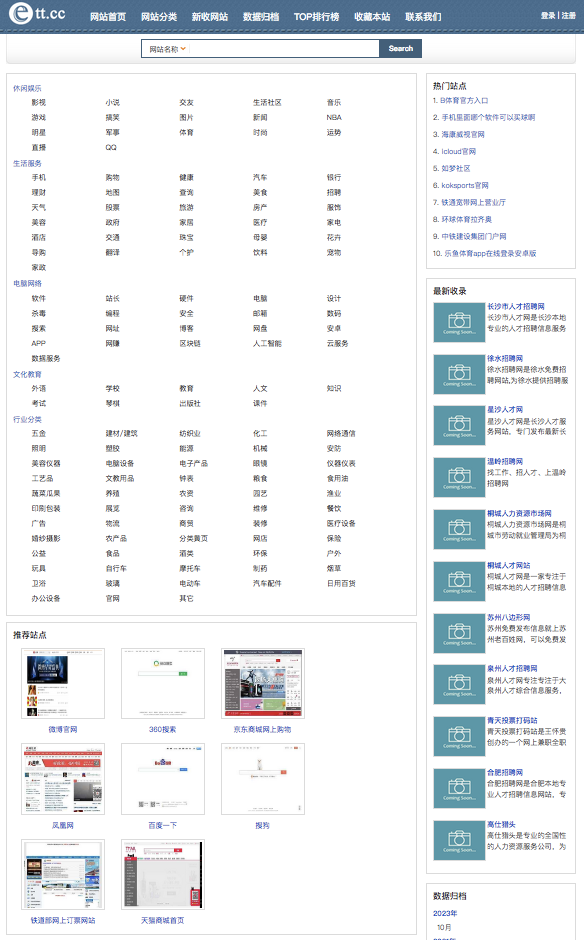This screenshot has width=584, height=940.
Task: Open the 长沙市人才招聘网 title link
Action: click(516, 306)
